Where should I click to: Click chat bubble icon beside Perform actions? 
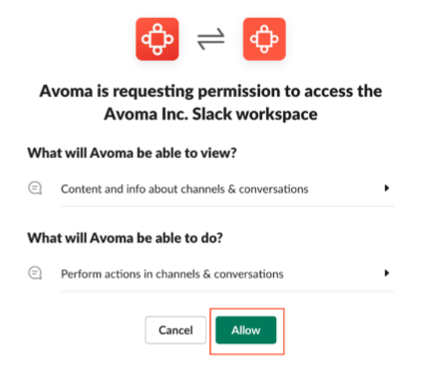click(35, 273)
